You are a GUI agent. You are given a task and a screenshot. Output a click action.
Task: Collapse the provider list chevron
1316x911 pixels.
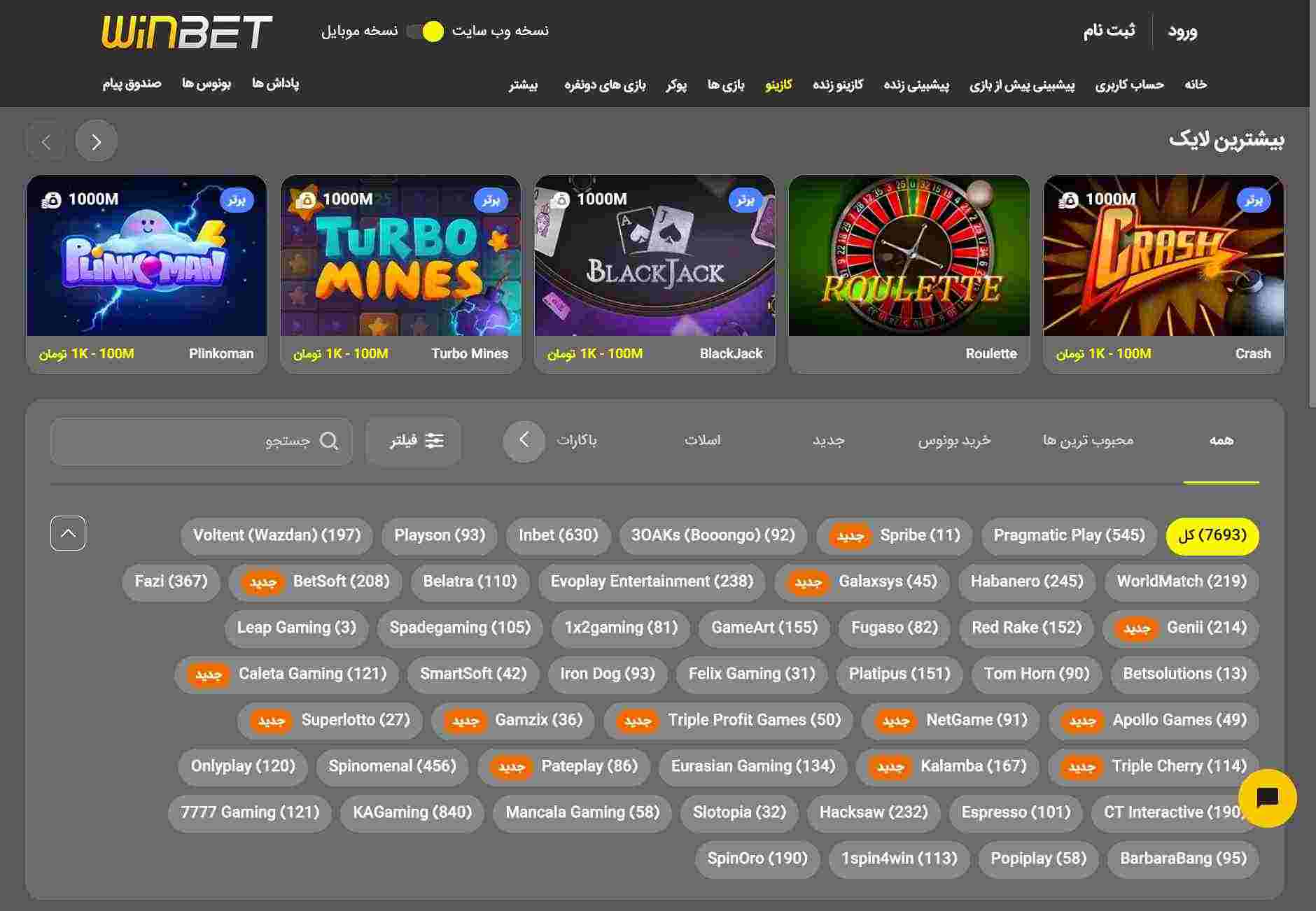click(x=68, y=533)
